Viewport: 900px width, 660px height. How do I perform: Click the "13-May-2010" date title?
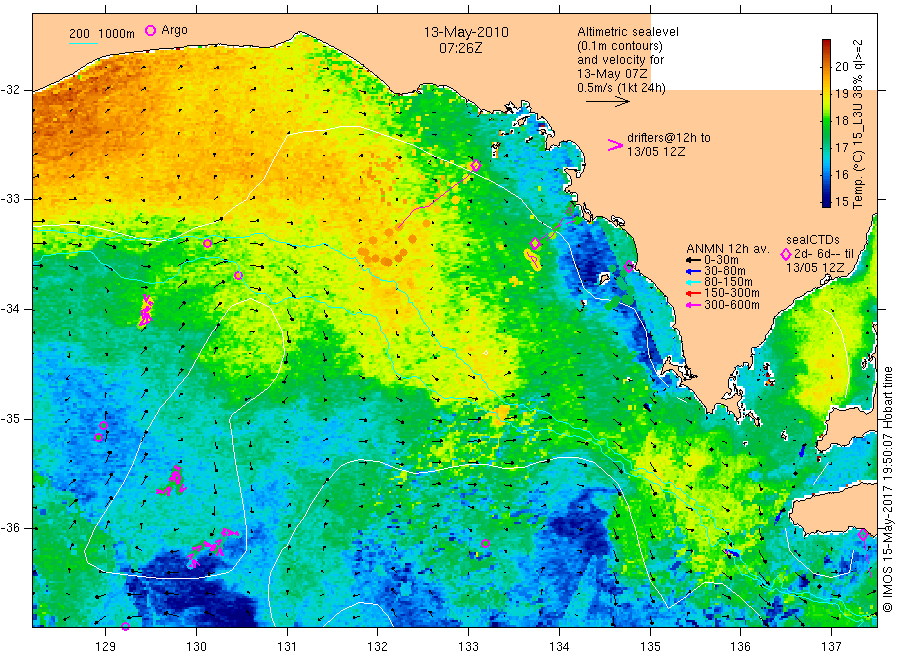466,32
